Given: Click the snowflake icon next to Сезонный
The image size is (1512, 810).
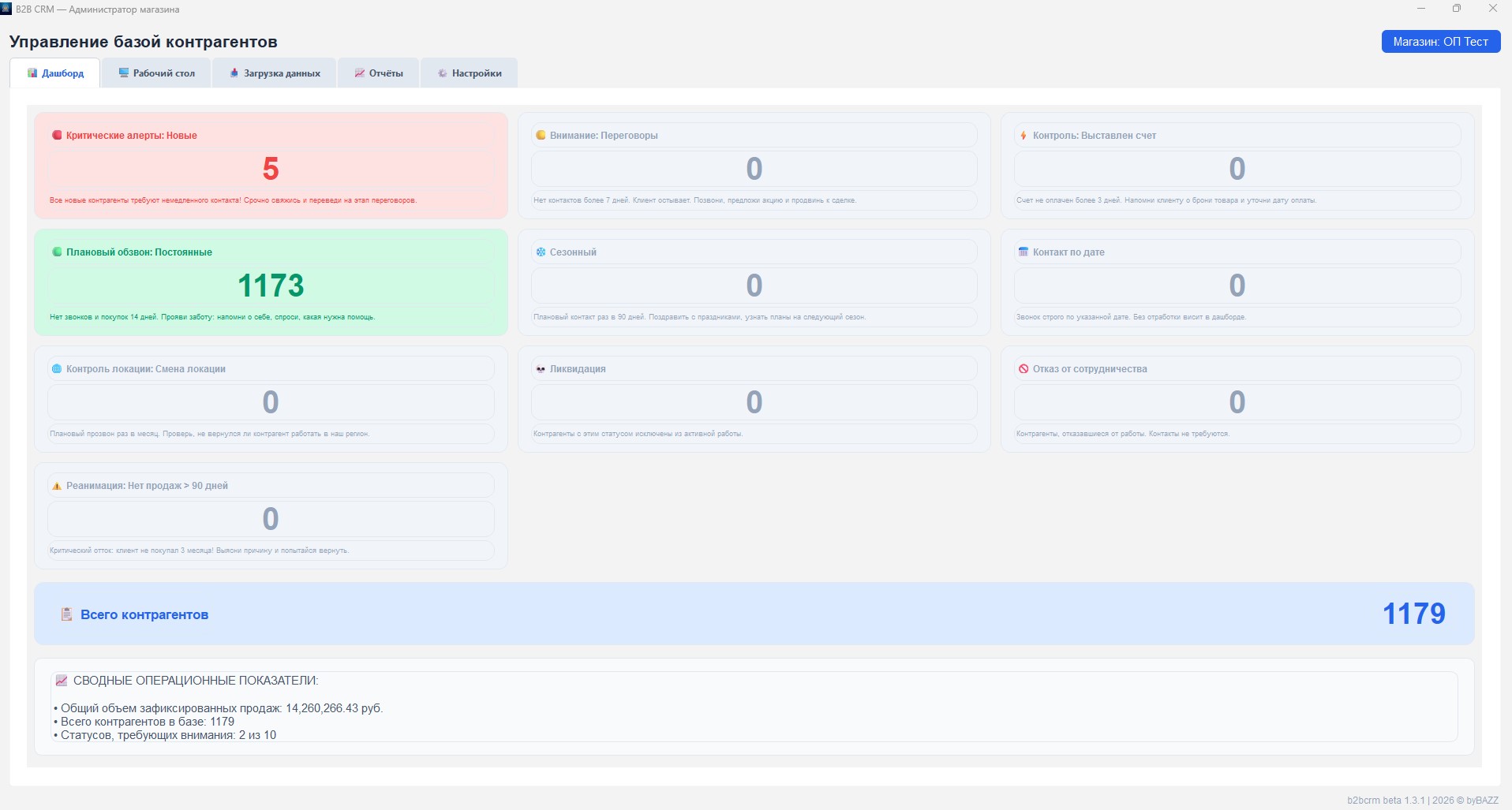Looking at the screenshot, I should pos(541,252).
